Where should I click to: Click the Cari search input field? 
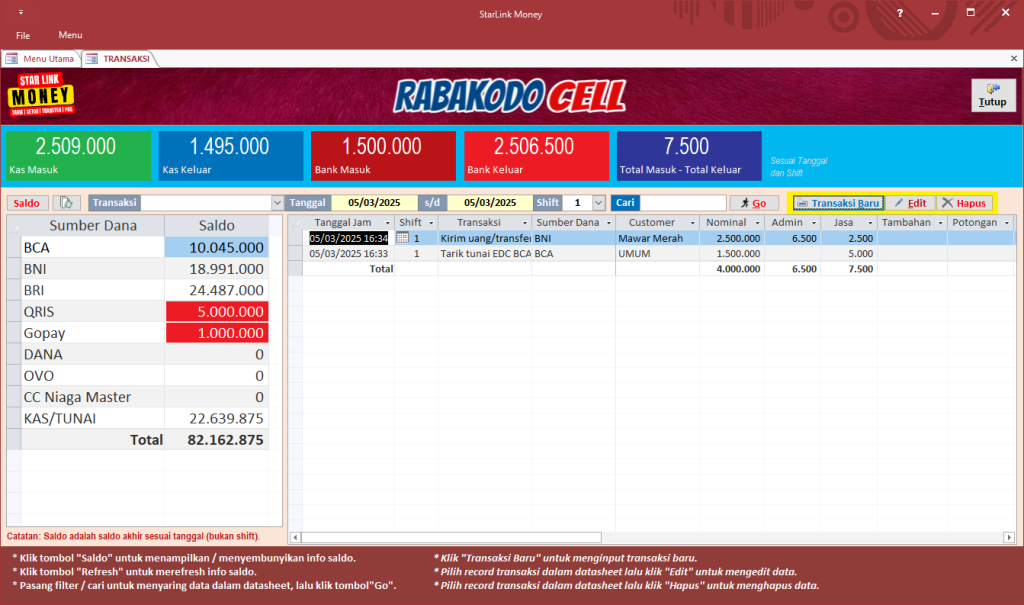[683, 203]
